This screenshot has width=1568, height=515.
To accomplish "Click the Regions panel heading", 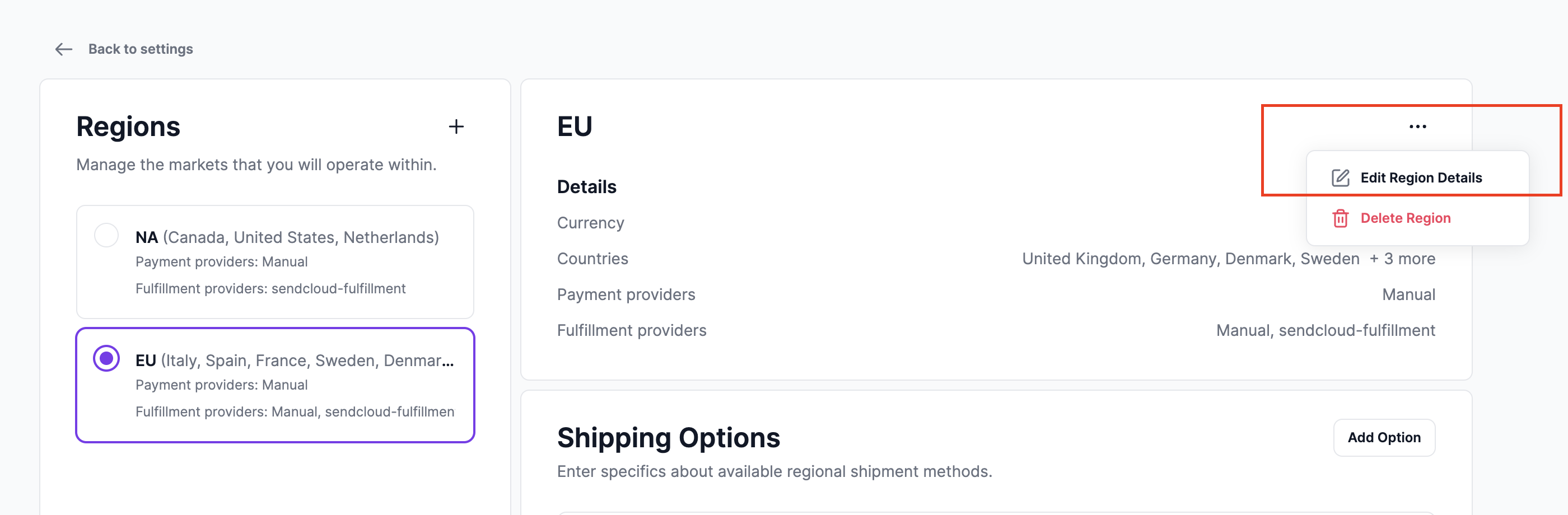I will coord(128,127).
